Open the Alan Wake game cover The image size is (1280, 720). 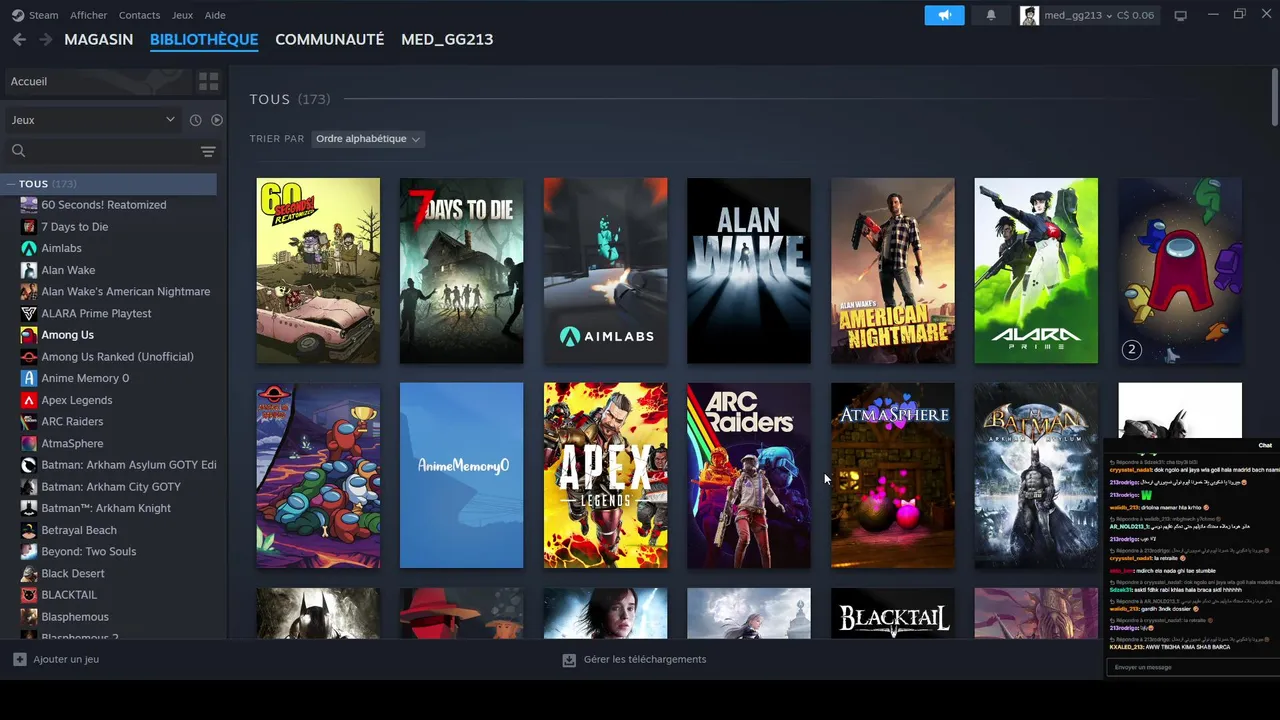[749, 271]
